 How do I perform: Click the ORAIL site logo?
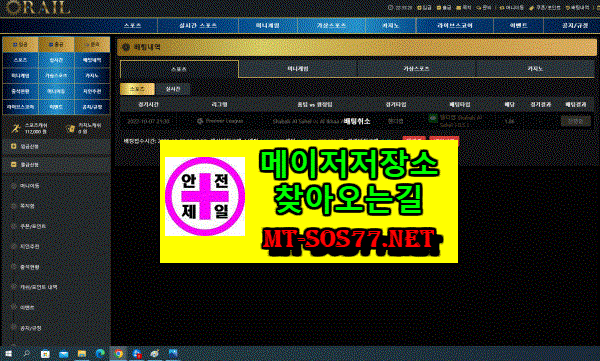tap(38, 7)
